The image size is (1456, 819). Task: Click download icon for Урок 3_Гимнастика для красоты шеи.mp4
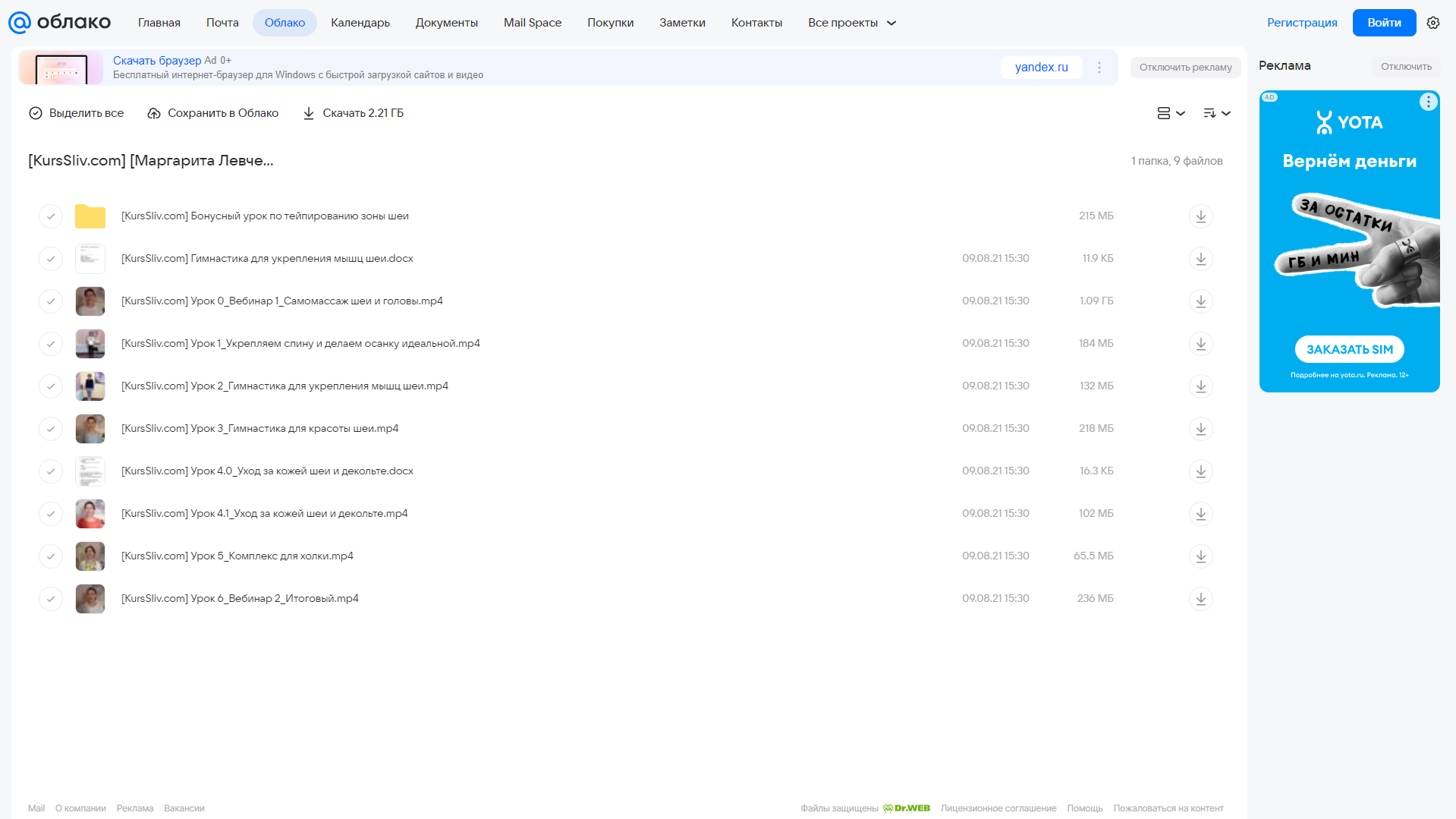click(1200, 429)
